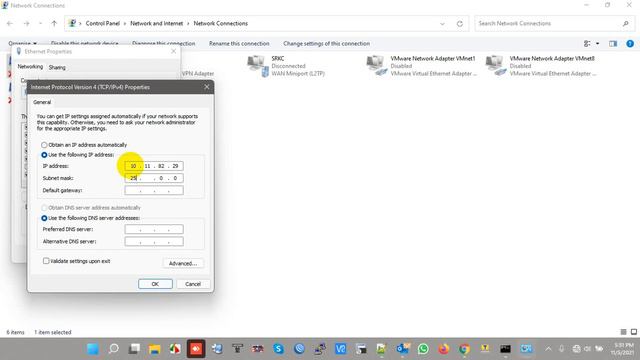Open Help icon in toolbar
Image resolution: width=640 pixels, height=360 pixels.
[630, 44]
